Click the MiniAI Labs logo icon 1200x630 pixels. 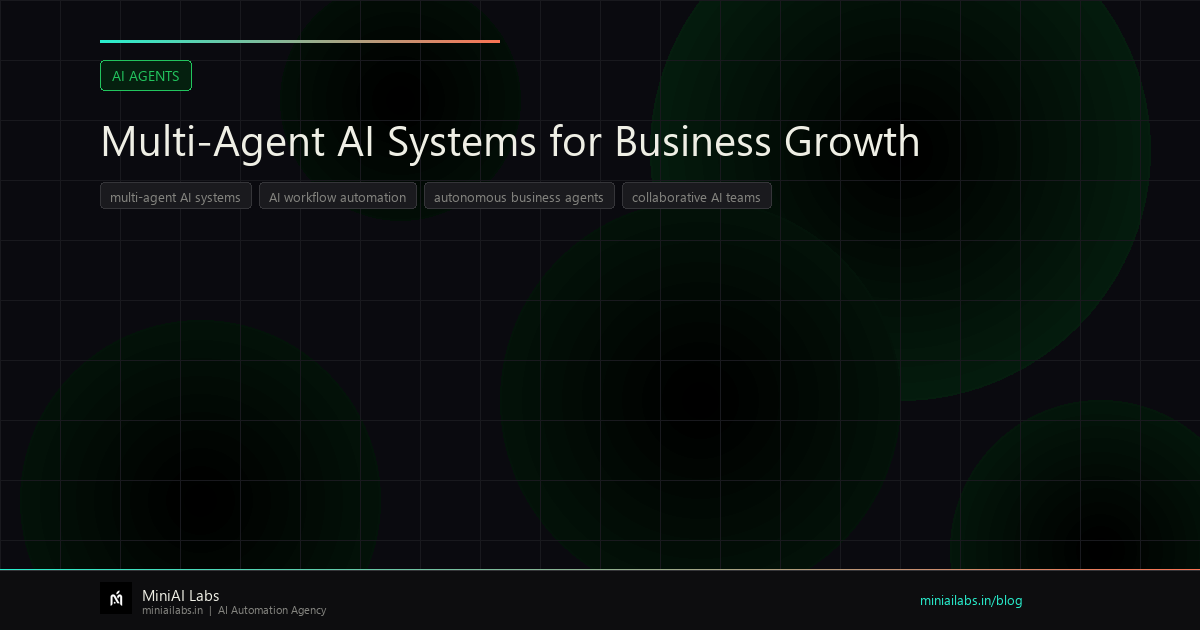point(116,598)
